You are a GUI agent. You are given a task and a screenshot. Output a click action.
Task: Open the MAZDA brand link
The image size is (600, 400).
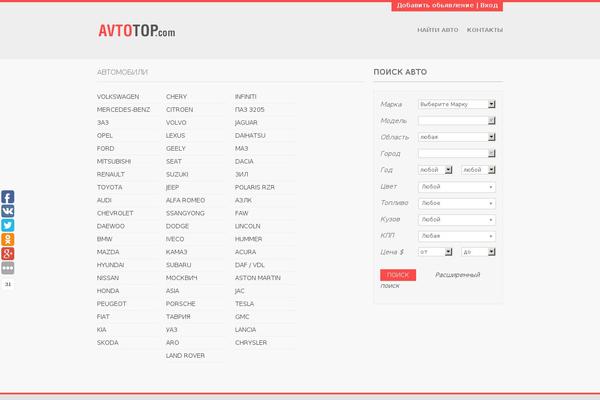pyautogui.click(x=108, y=252)
